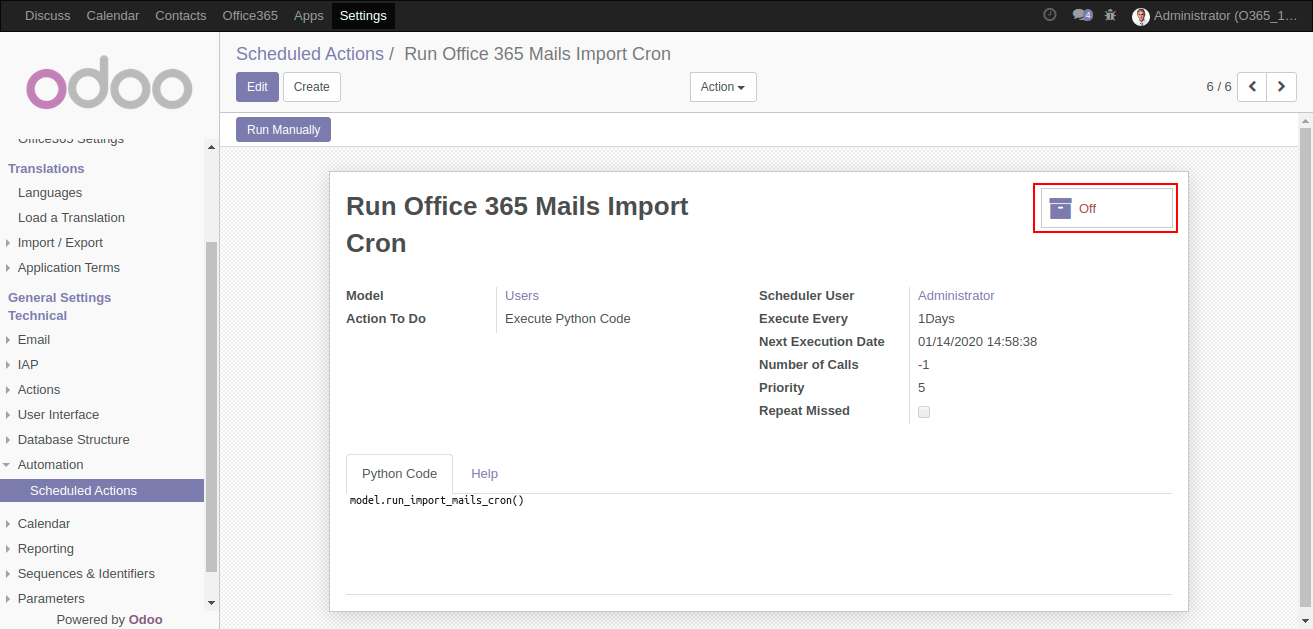Open Office365 in top menu

[250, 16]
